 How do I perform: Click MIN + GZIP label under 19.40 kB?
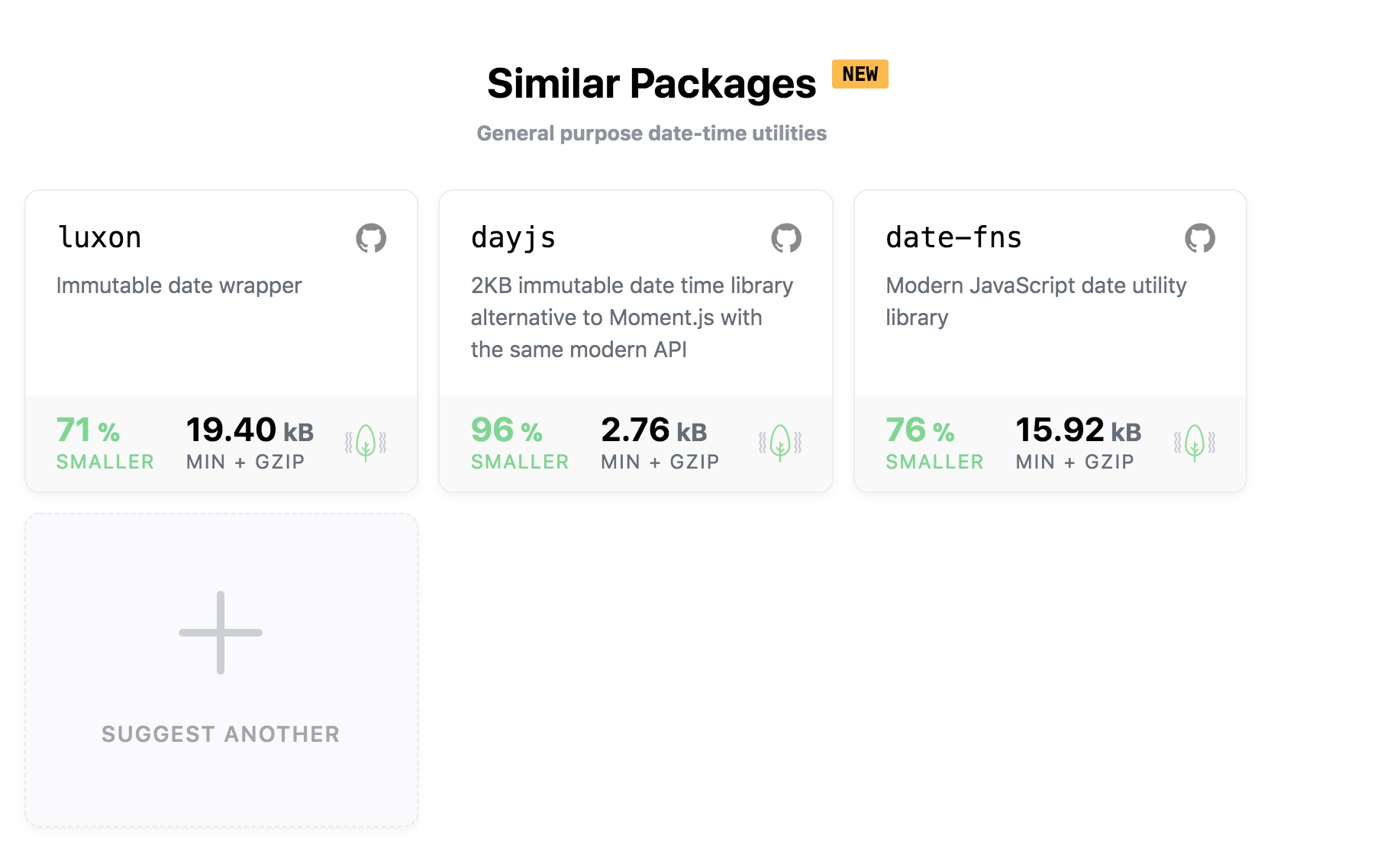[246, 462]
